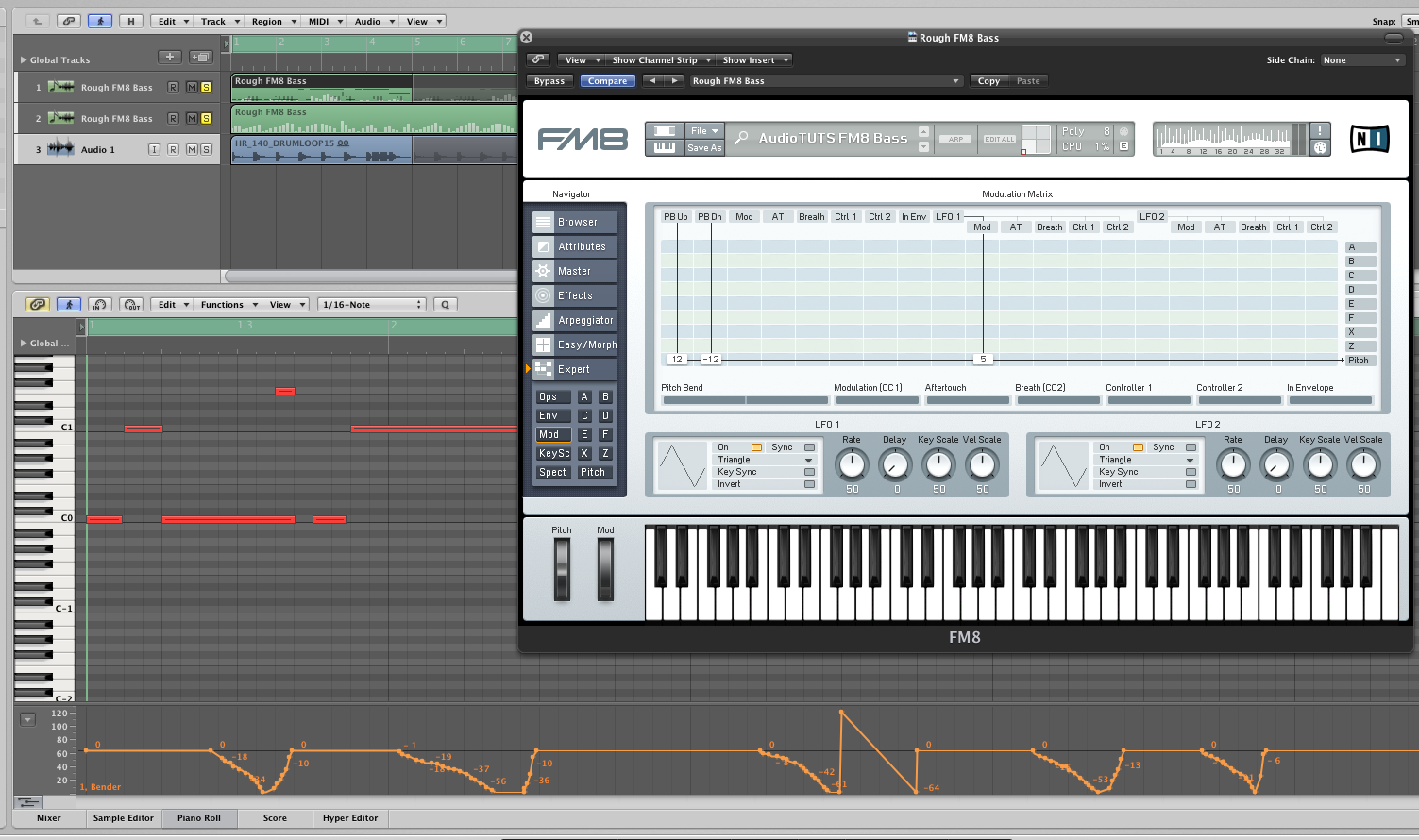Open the Region menu in Arrange
Screen dimensions: 1419x840
pyautogui.click(x=272, y=21)
